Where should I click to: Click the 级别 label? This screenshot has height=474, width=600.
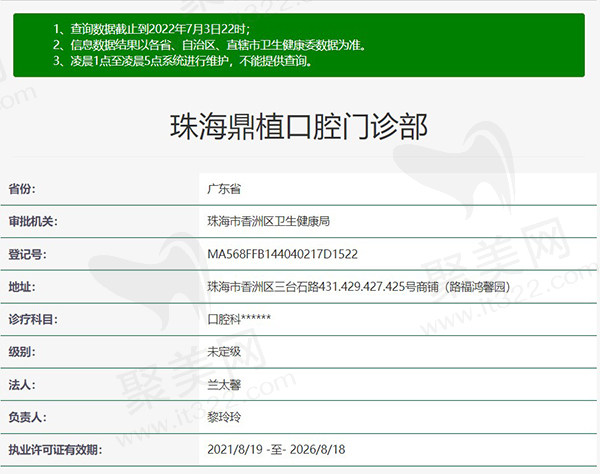pos(22,352)
